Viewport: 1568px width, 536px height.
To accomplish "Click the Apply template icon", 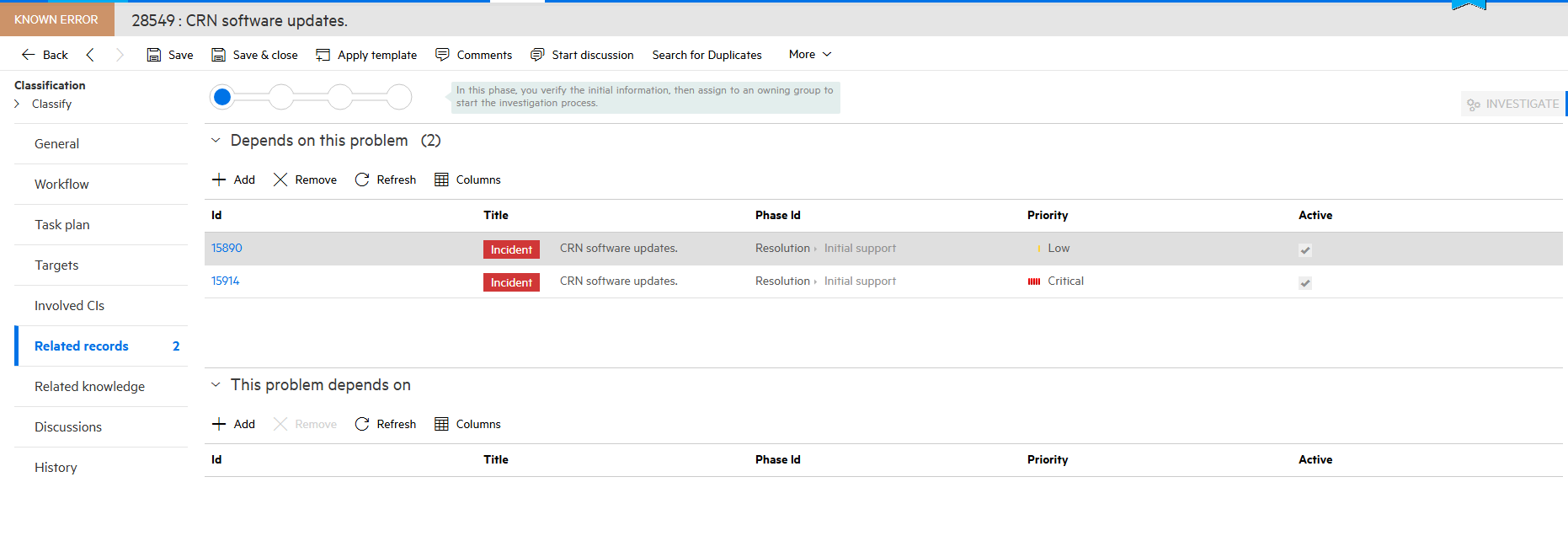I will [323, 55].
